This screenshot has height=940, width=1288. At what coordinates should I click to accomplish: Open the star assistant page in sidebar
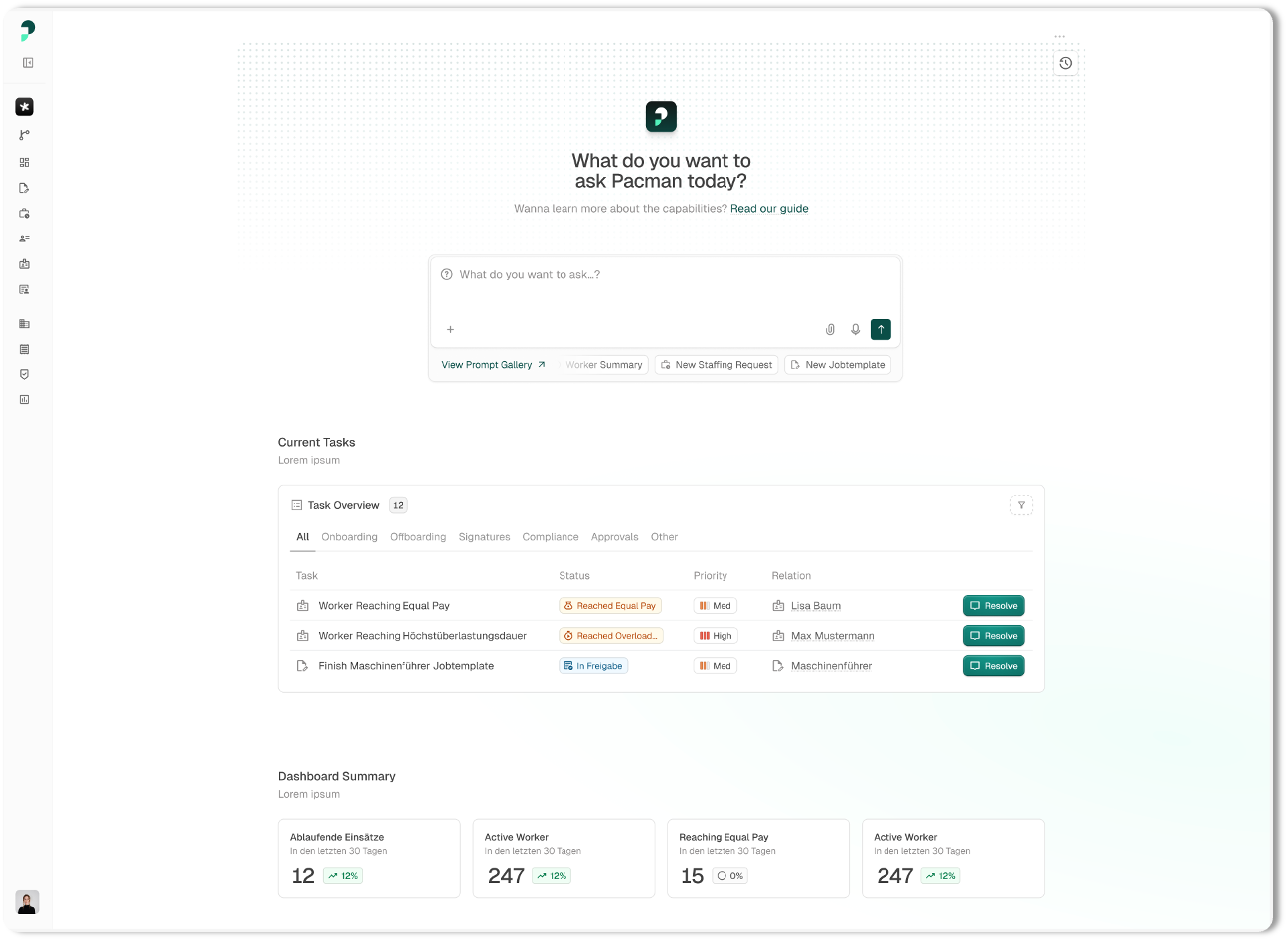point(25,107)
